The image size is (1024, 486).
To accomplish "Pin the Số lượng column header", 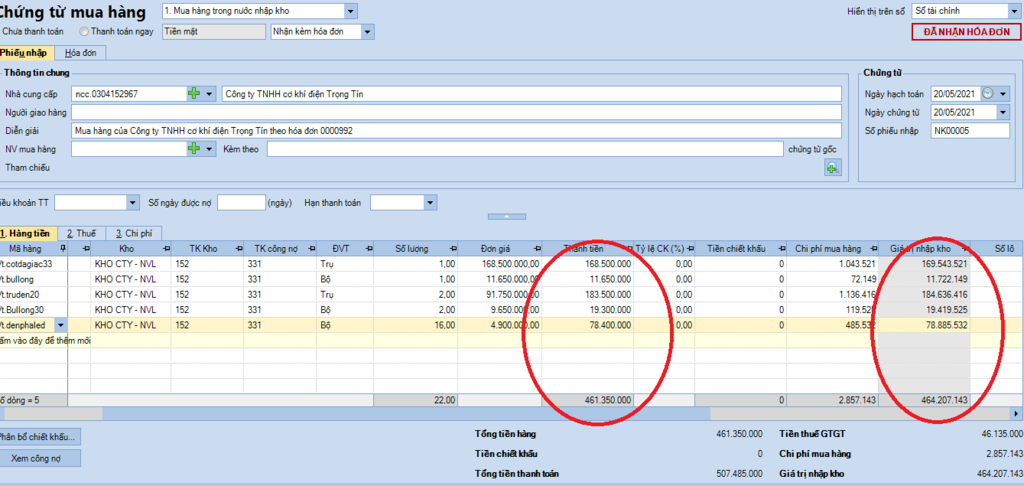I will click(x=453, y=249).
